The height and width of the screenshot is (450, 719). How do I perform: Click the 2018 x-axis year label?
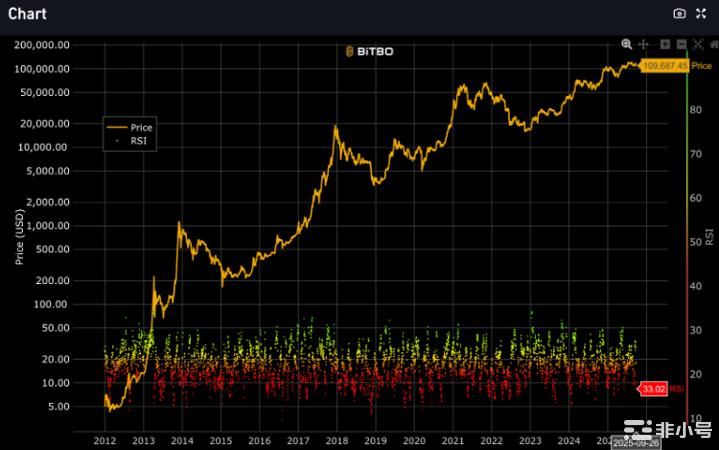[x=336, y=440]
